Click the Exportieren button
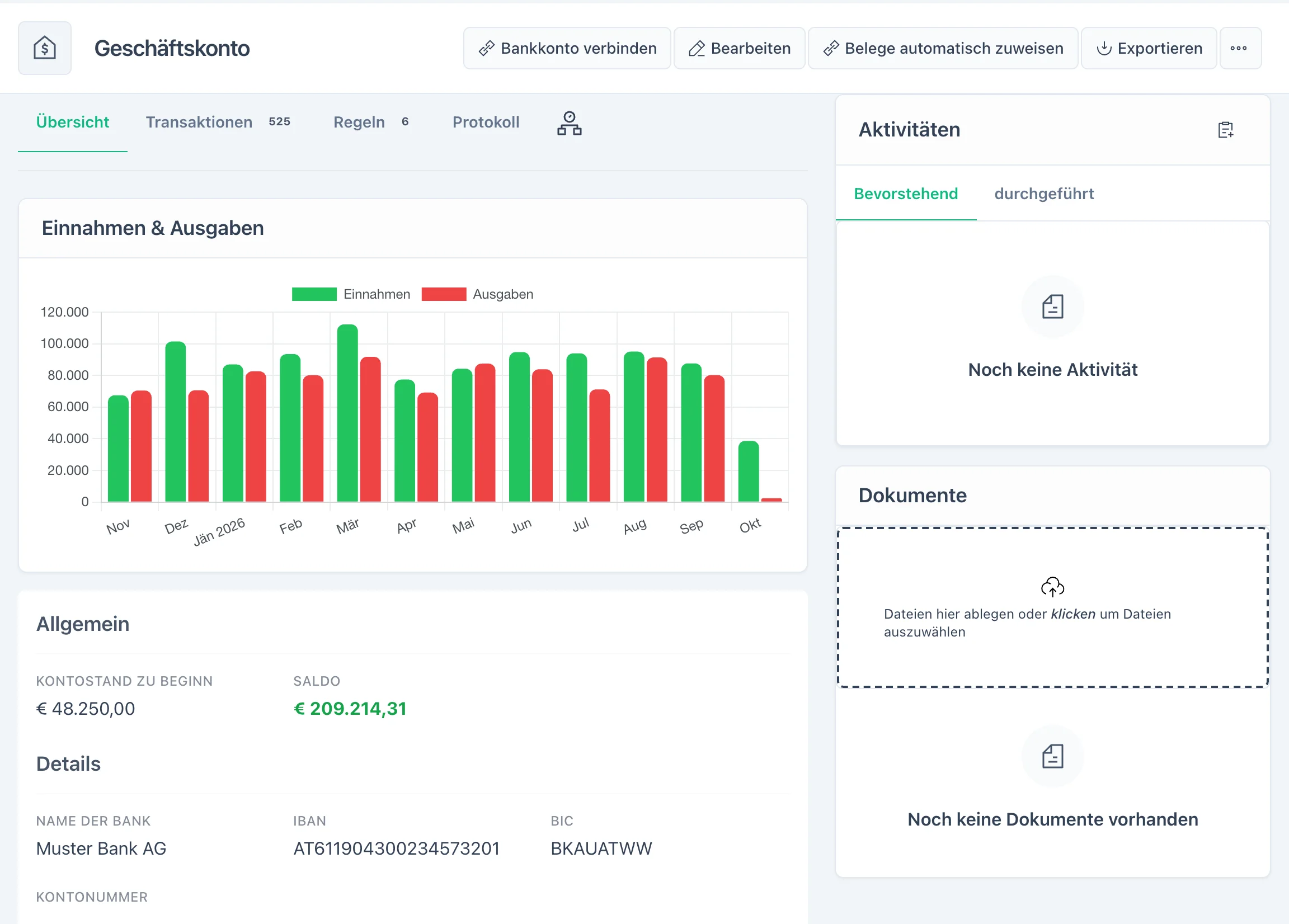The width and height of the screenshot is (1289, 924). click(1148, 48)
